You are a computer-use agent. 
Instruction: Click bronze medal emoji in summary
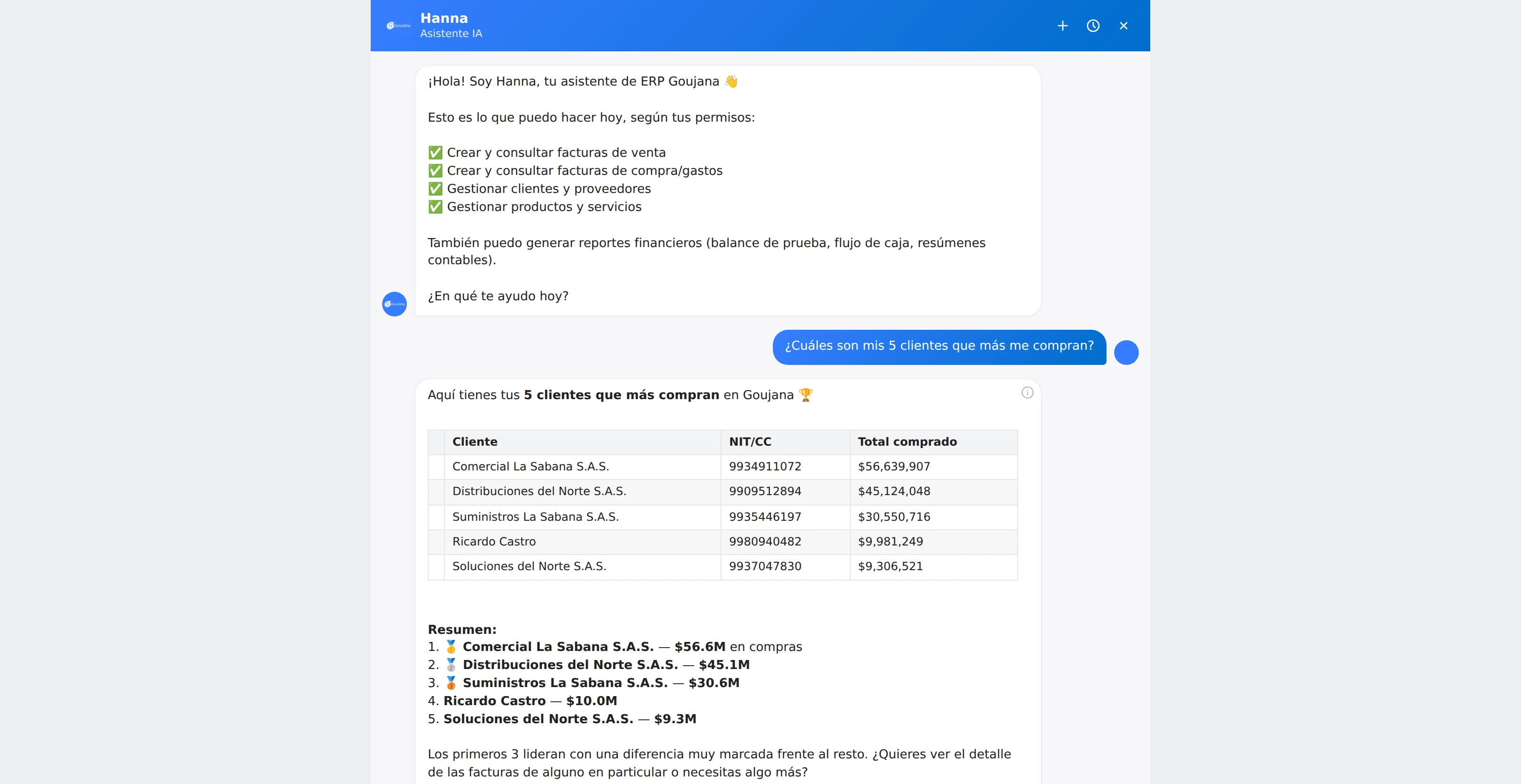click(x=451, y=683)
